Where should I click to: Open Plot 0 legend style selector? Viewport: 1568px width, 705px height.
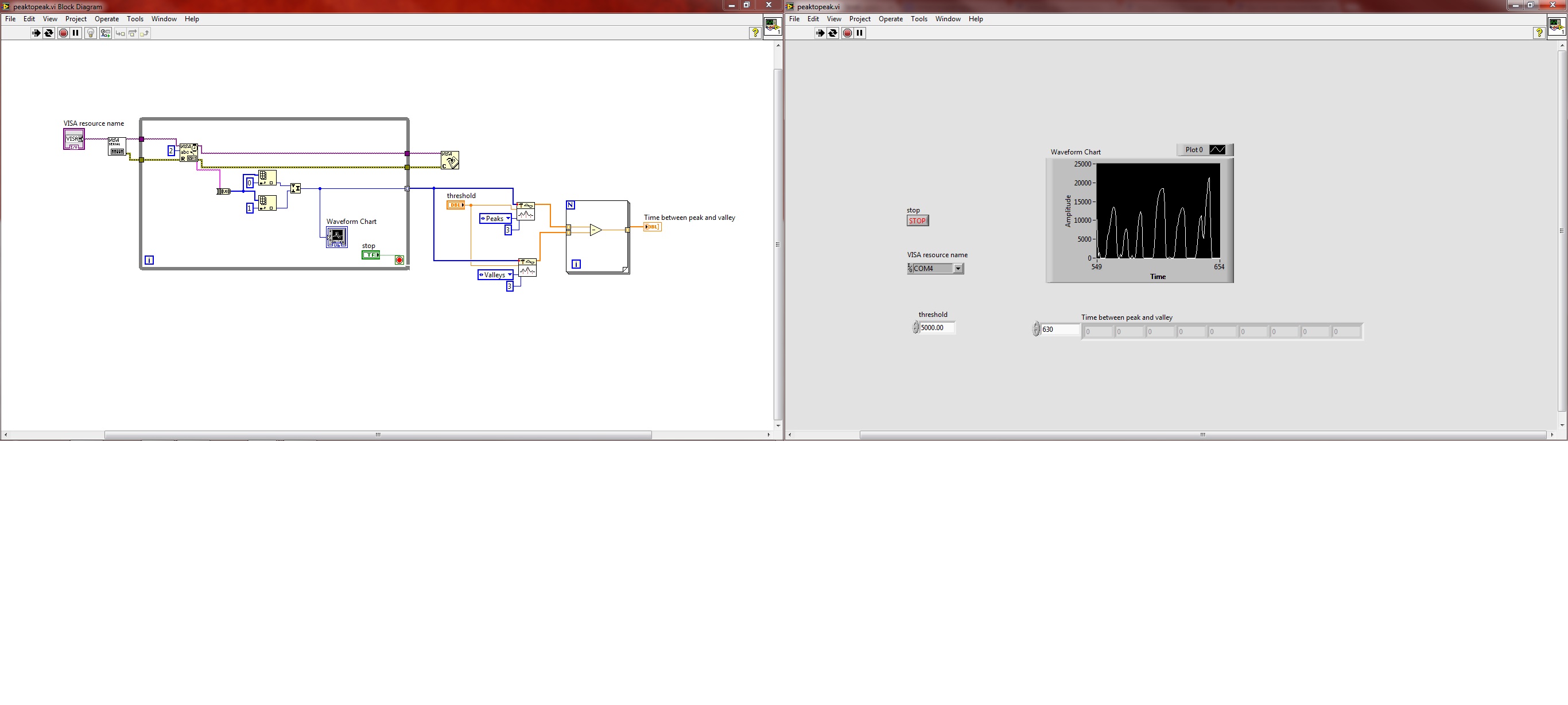click(x=1217, y=150)
